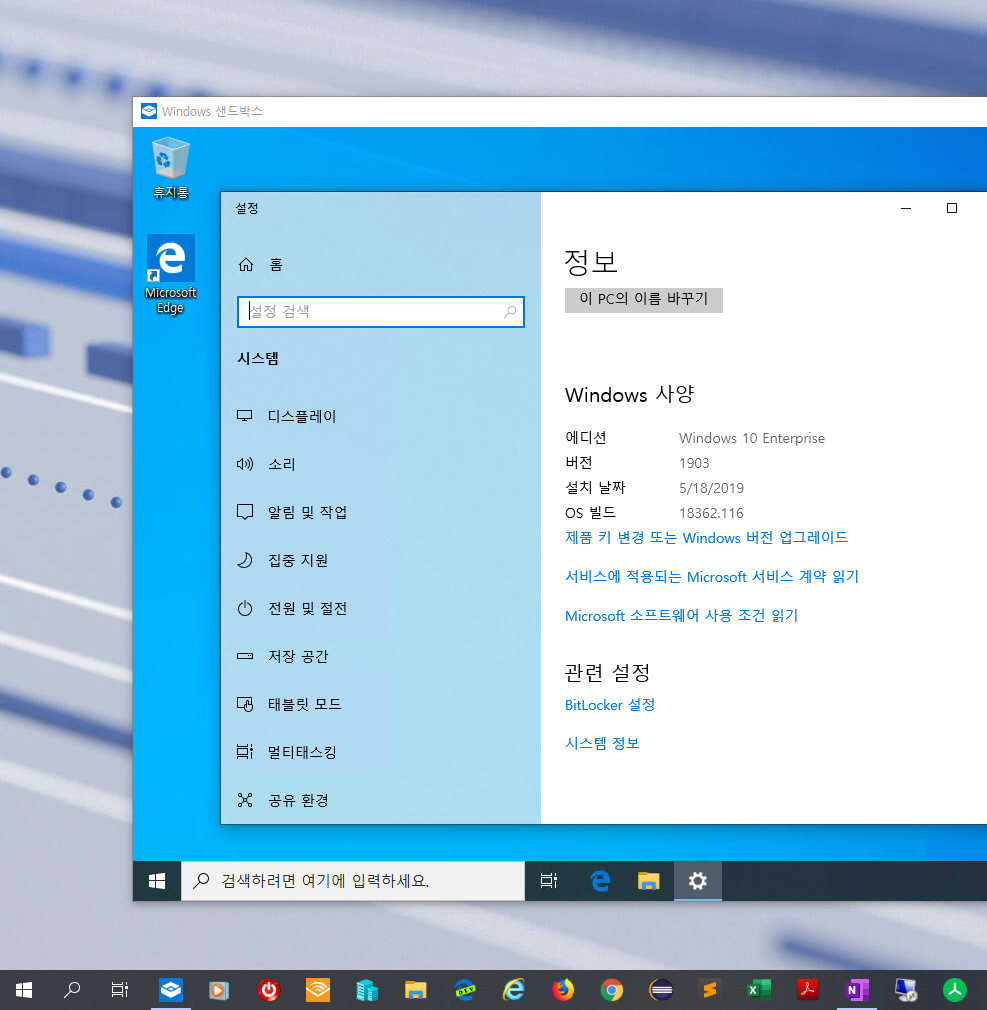987x1010 pixels.
Task: Open Shared experiences (공유 환경)
Action: 282,800
